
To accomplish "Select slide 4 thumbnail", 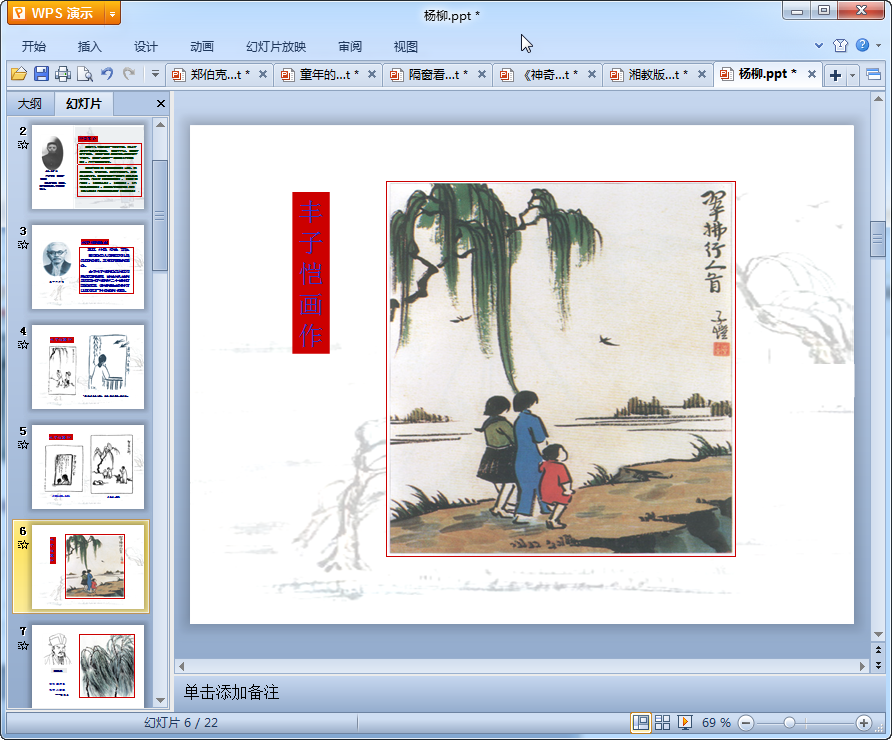I will coord(88,367).
